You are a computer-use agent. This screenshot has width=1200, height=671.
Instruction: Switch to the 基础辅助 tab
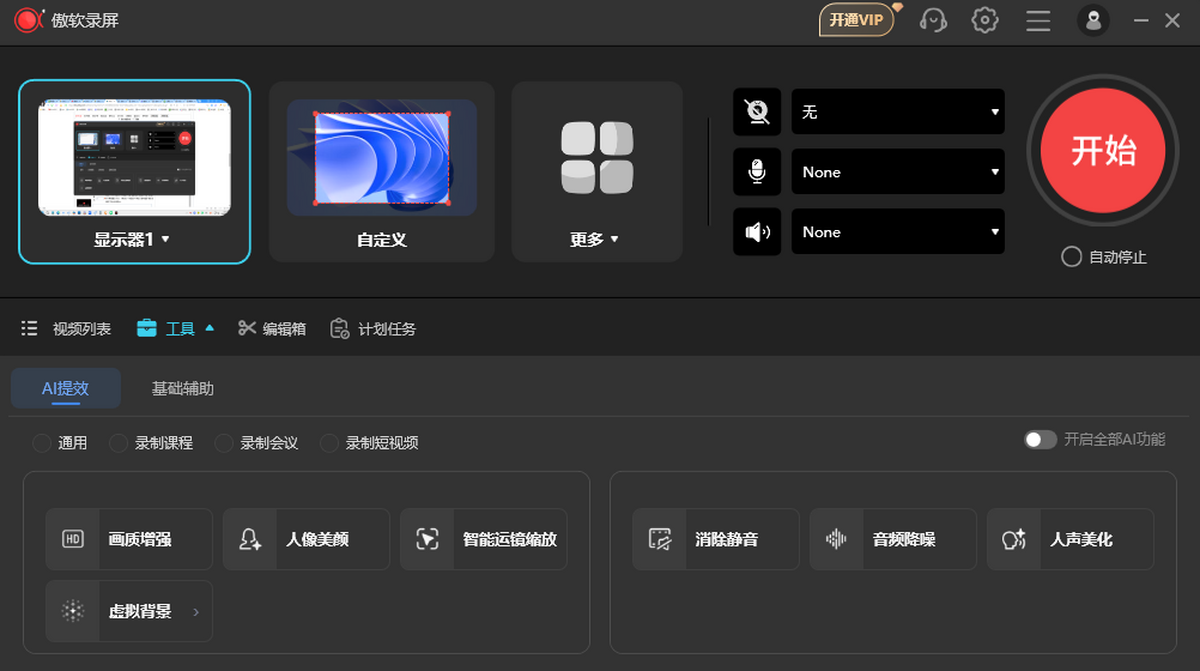click(183, 388)
